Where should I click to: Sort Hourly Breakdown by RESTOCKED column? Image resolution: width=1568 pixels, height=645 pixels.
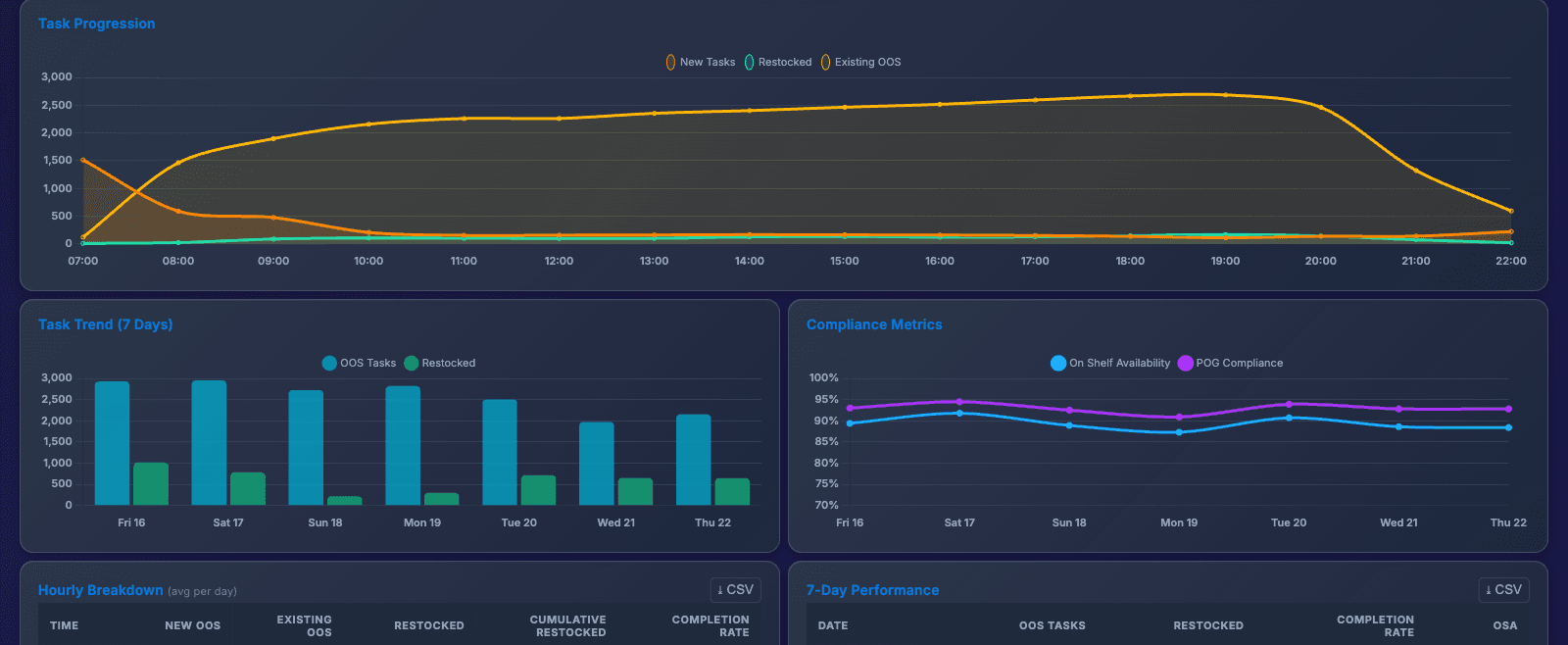429,625
